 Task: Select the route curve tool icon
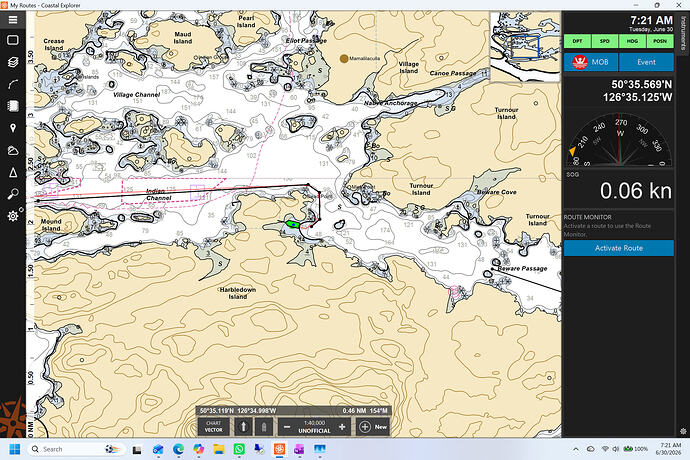tap(13, 84)
